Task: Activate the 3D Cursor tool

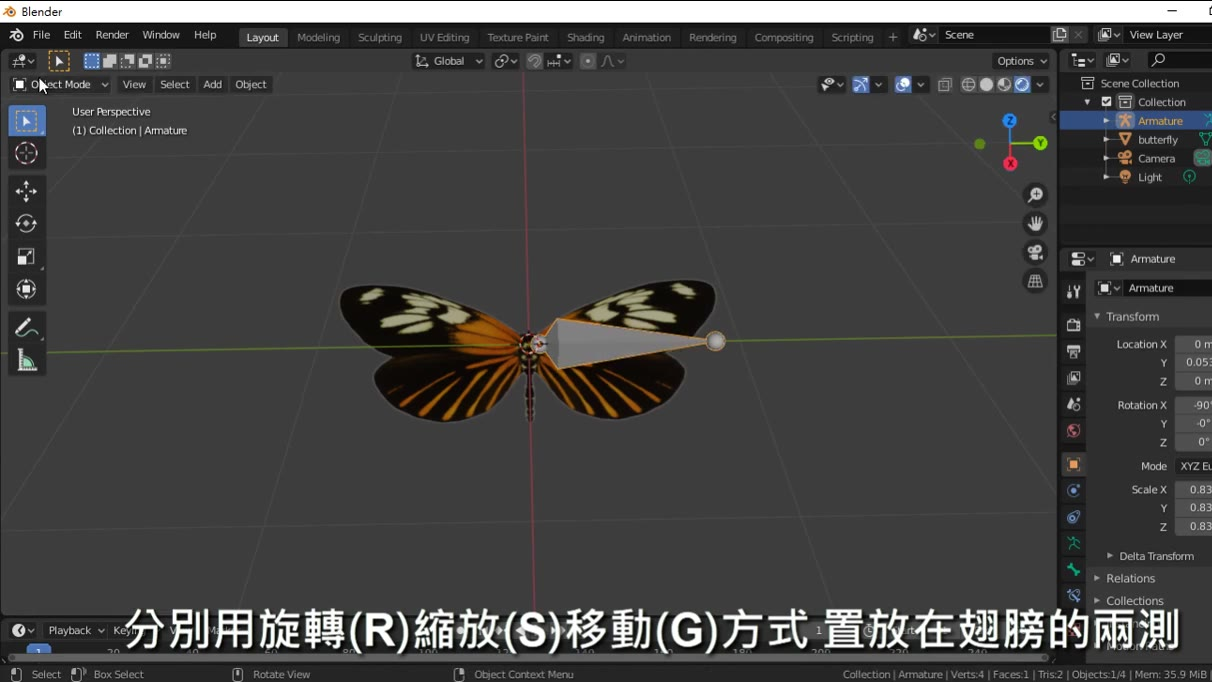Action: (26, 153)
